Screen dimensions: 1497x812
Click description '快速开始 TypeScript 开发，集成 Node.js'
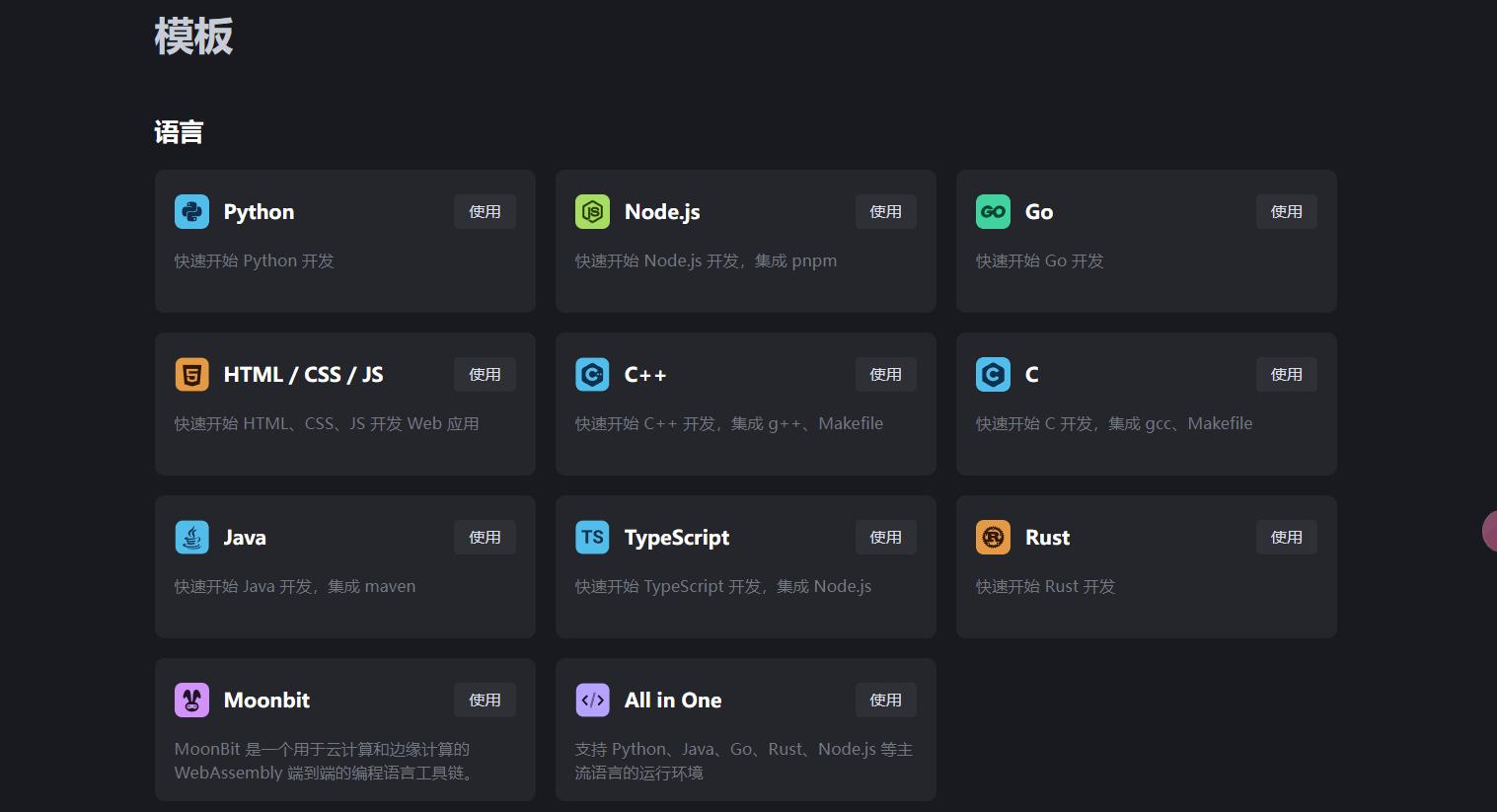[x=723, y=586]
